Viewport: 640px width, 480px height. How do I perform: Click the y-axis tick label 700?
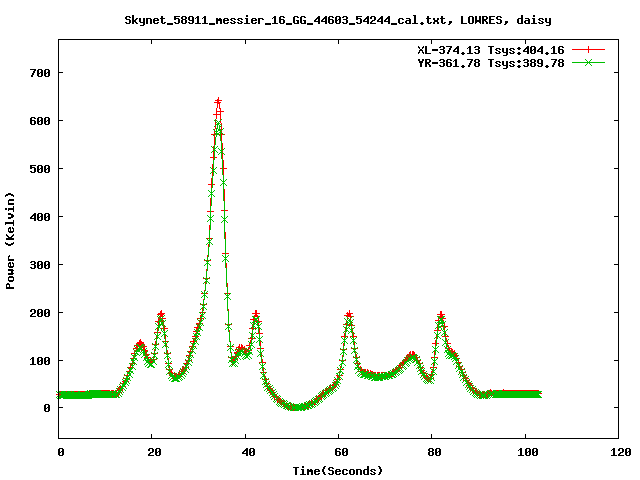(x=40, y=73)
